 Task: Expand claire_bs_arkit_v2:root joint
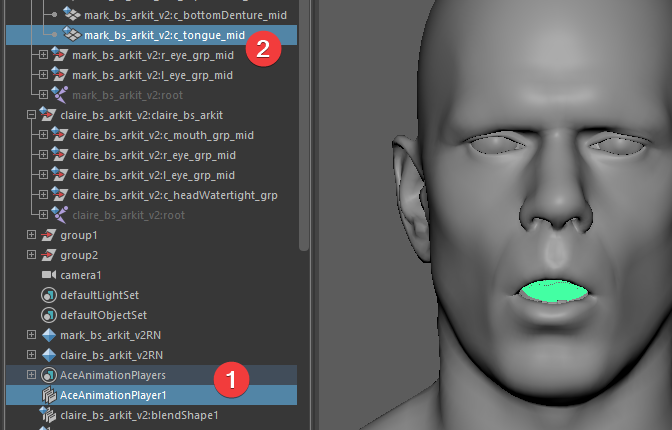[x=43, y=214]
